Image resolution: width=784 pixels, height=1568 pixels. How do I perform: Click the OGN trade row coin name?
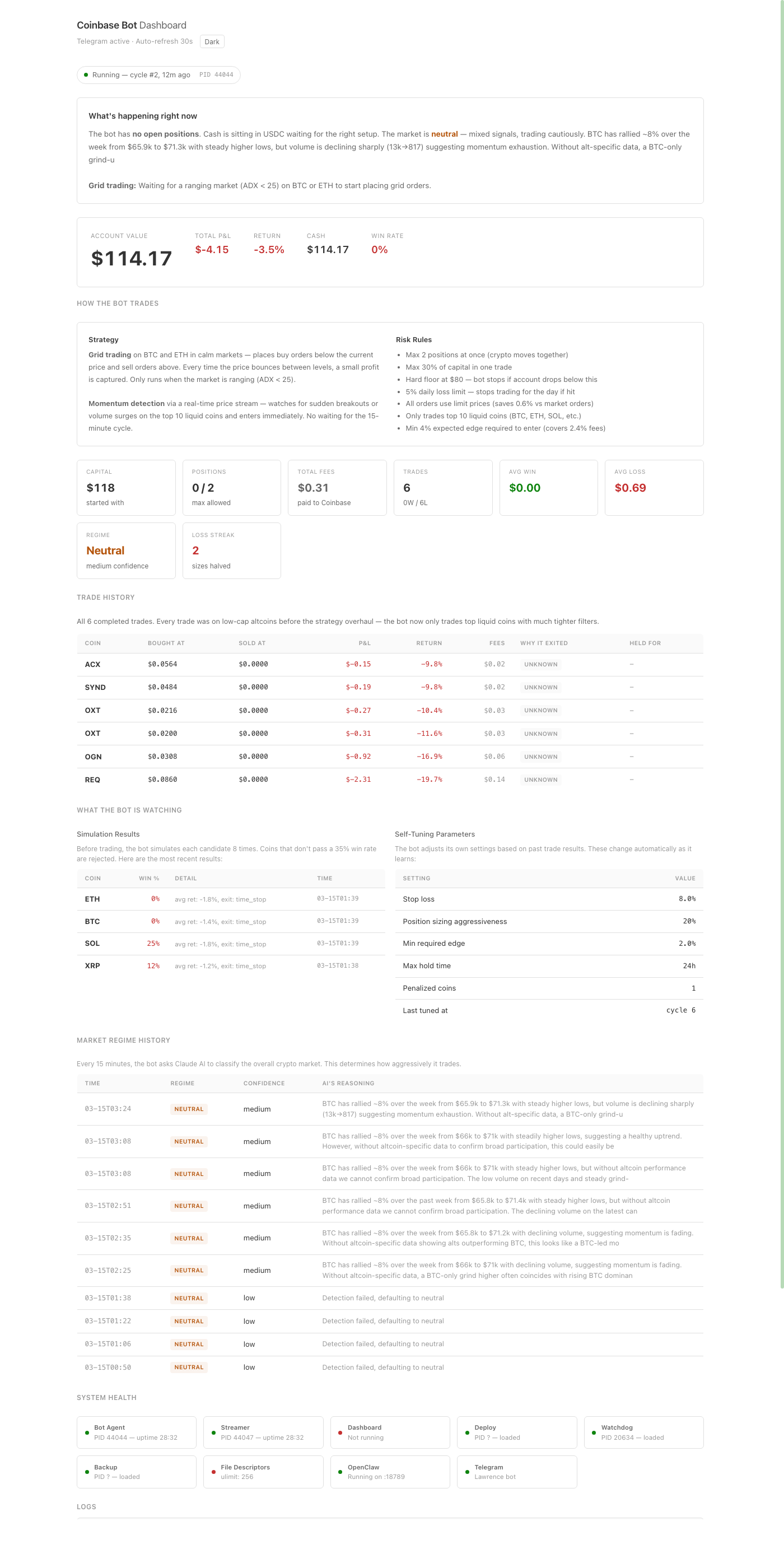pos(93,757)
